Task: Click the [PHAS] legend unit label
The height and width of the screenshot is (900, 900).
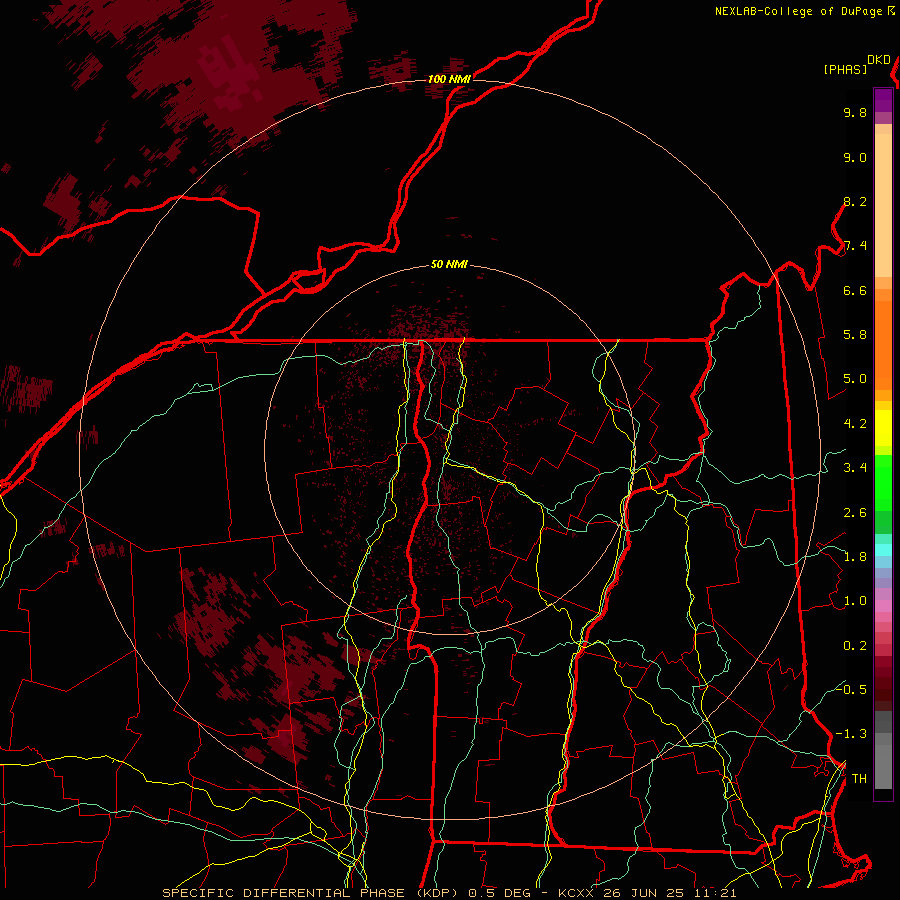Action: pyautogui.click(x=845, y=70)
